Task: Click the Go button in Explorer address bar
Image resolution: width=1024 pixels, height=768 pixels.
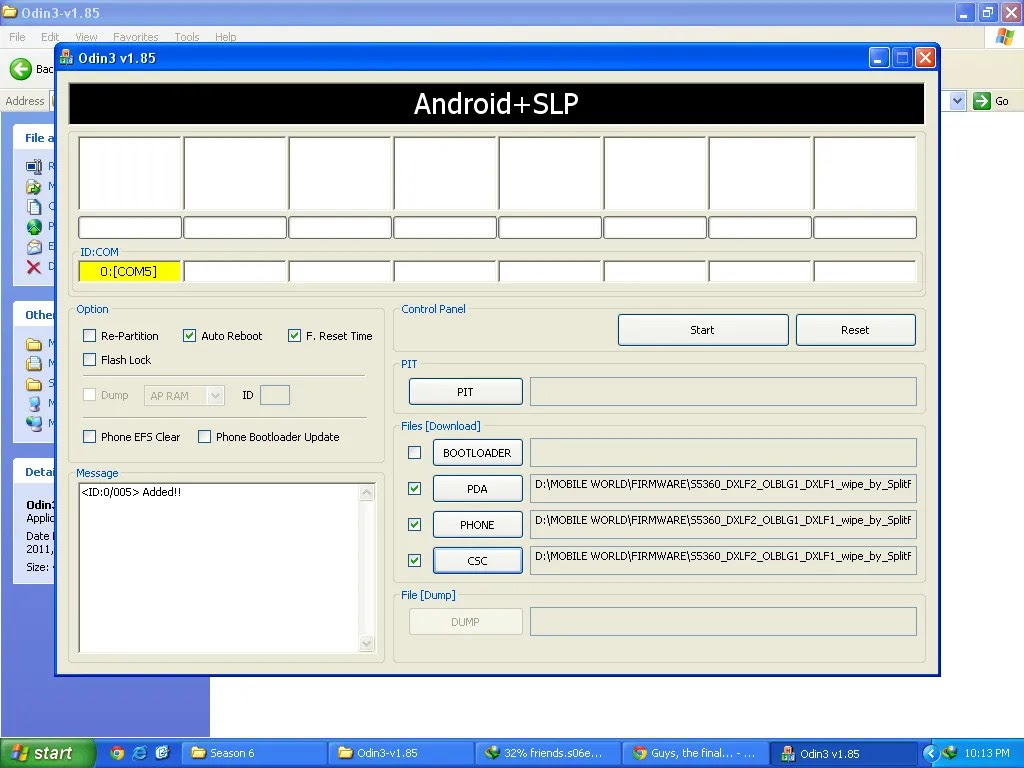Action: coord(991,101)
